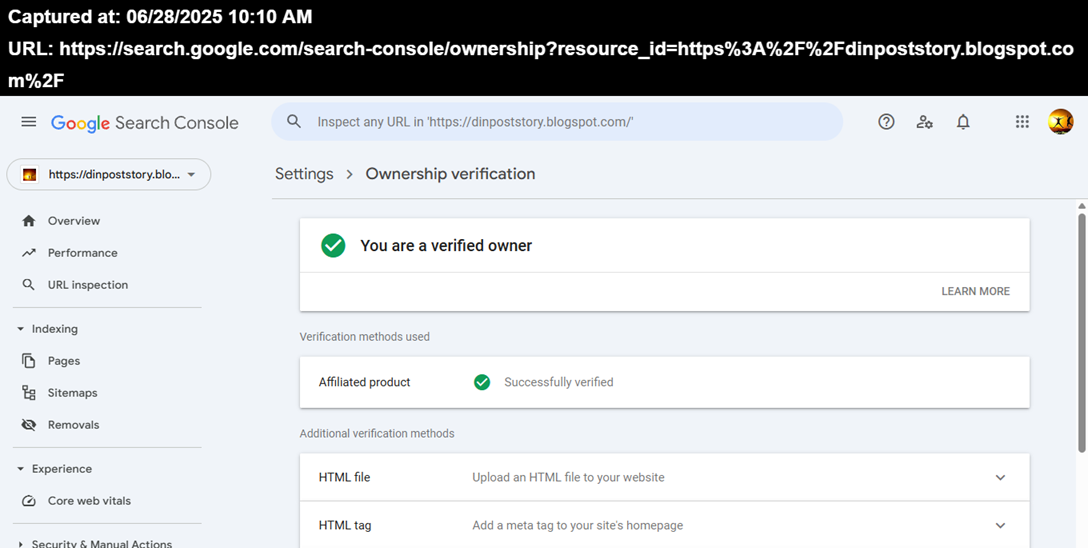
Task: Open the notifications bell
Action: (963, 122)
